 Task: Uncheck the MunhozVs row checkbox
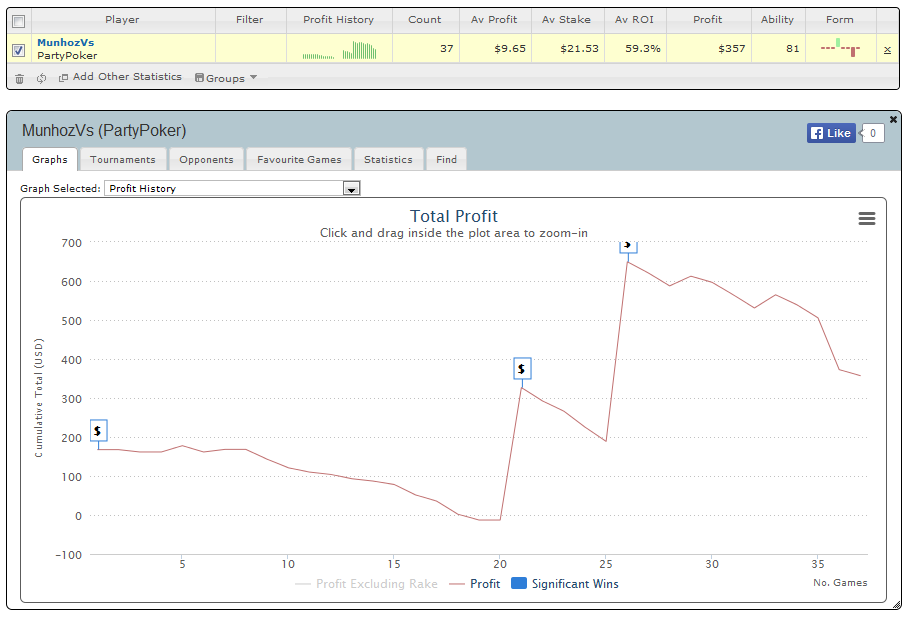click(19, 50)
